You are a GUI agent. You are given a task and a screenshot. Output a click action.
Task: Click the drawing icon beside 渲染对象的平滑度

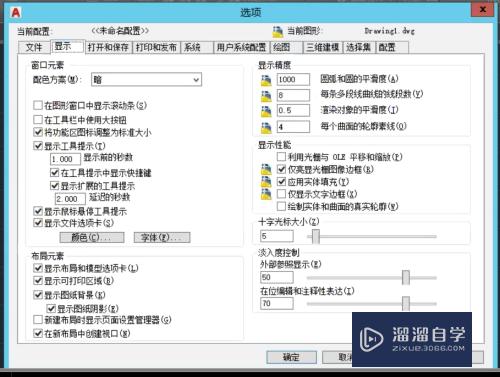(x=266, y=111)
